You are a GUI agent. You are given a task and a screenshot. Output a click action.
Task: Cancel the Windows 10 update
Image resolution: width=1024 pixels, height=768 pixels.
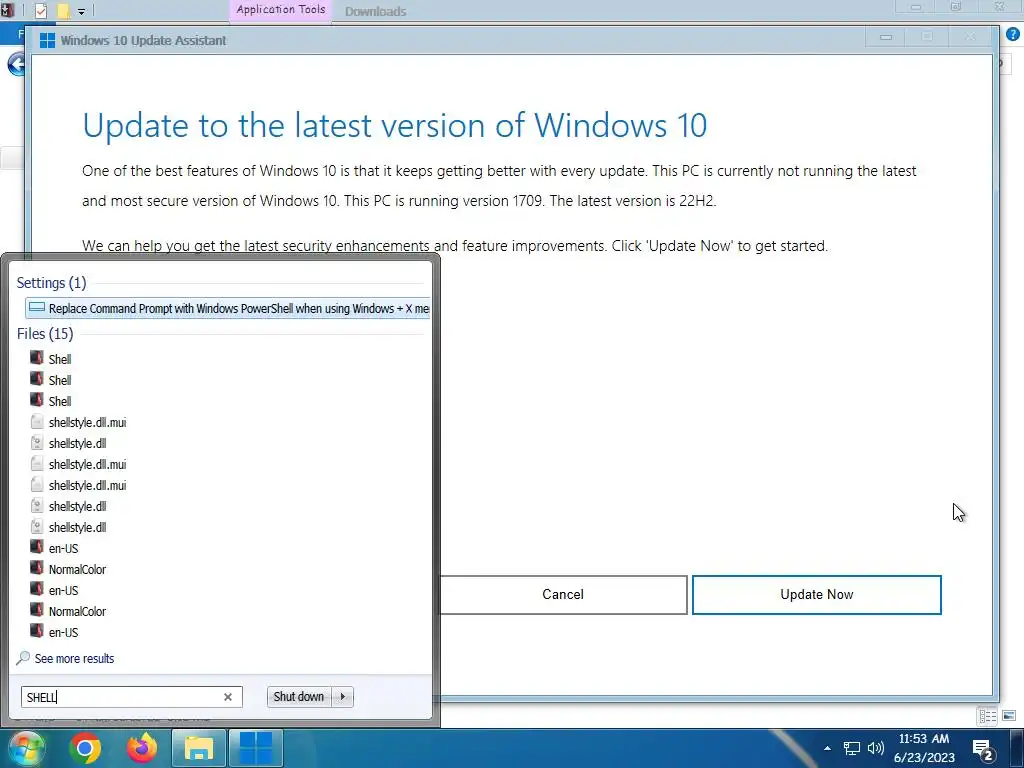(x=563, y=594)
